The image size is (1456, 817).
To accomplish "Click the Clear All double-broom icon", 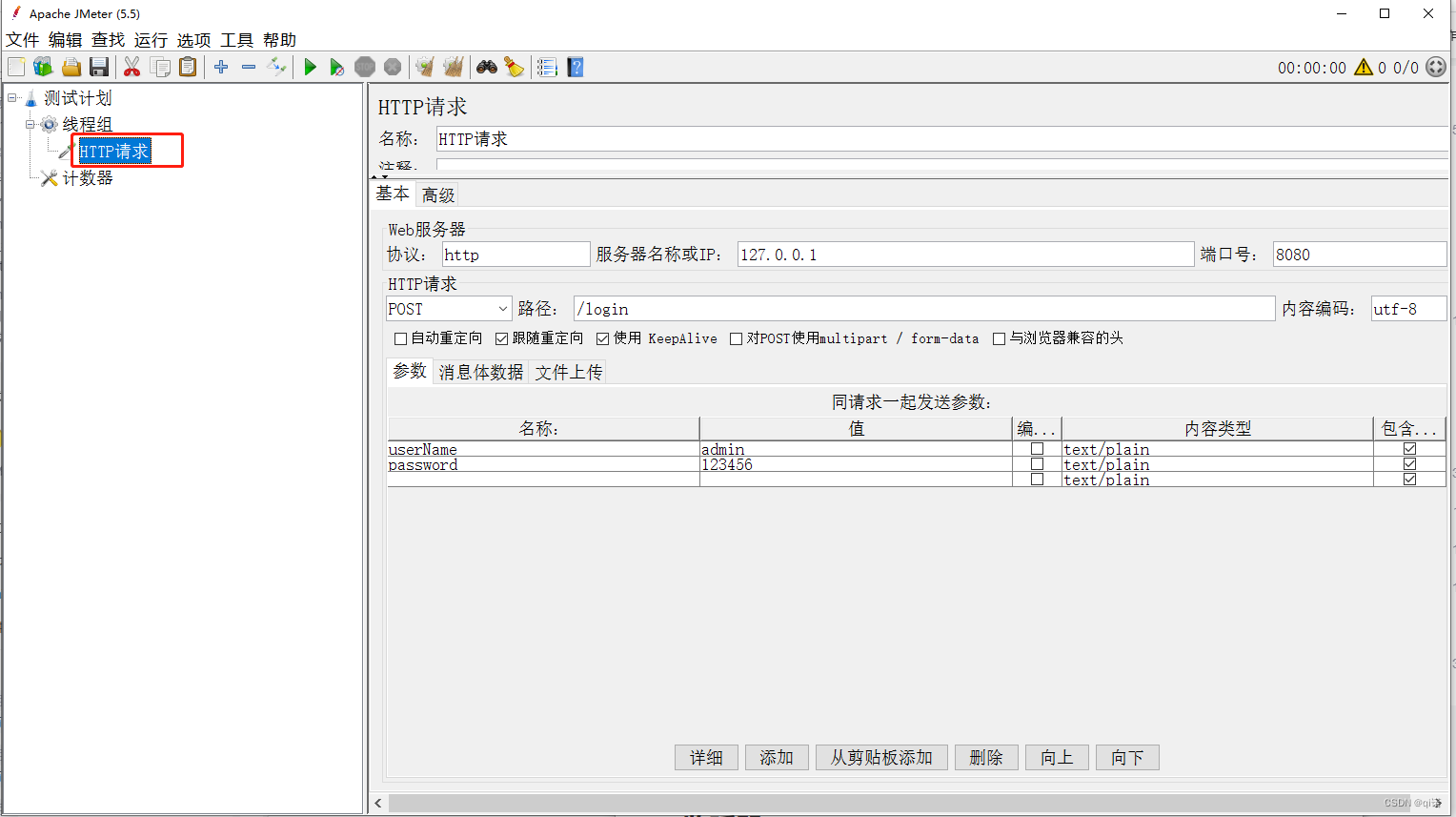I will (454, 67).
